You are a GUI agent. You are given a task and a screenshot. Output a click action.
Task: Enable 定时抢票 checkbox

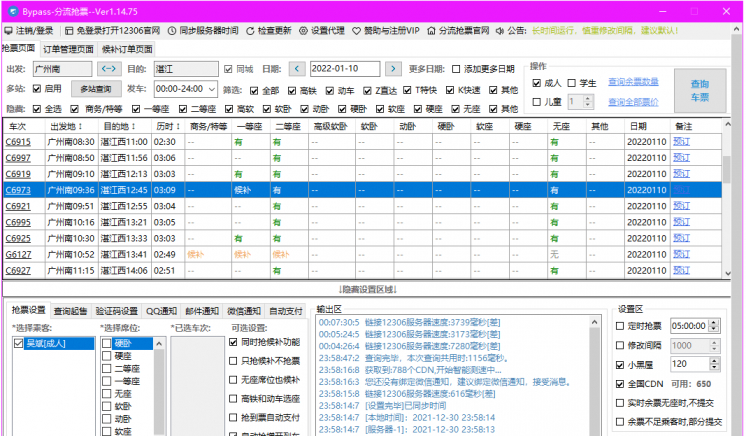620,326
